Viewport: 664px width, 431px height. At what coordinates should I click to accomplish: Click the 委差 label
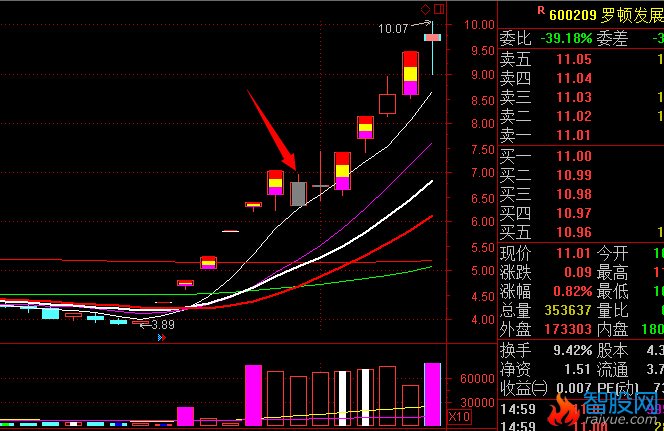click(x=612, y=39)
